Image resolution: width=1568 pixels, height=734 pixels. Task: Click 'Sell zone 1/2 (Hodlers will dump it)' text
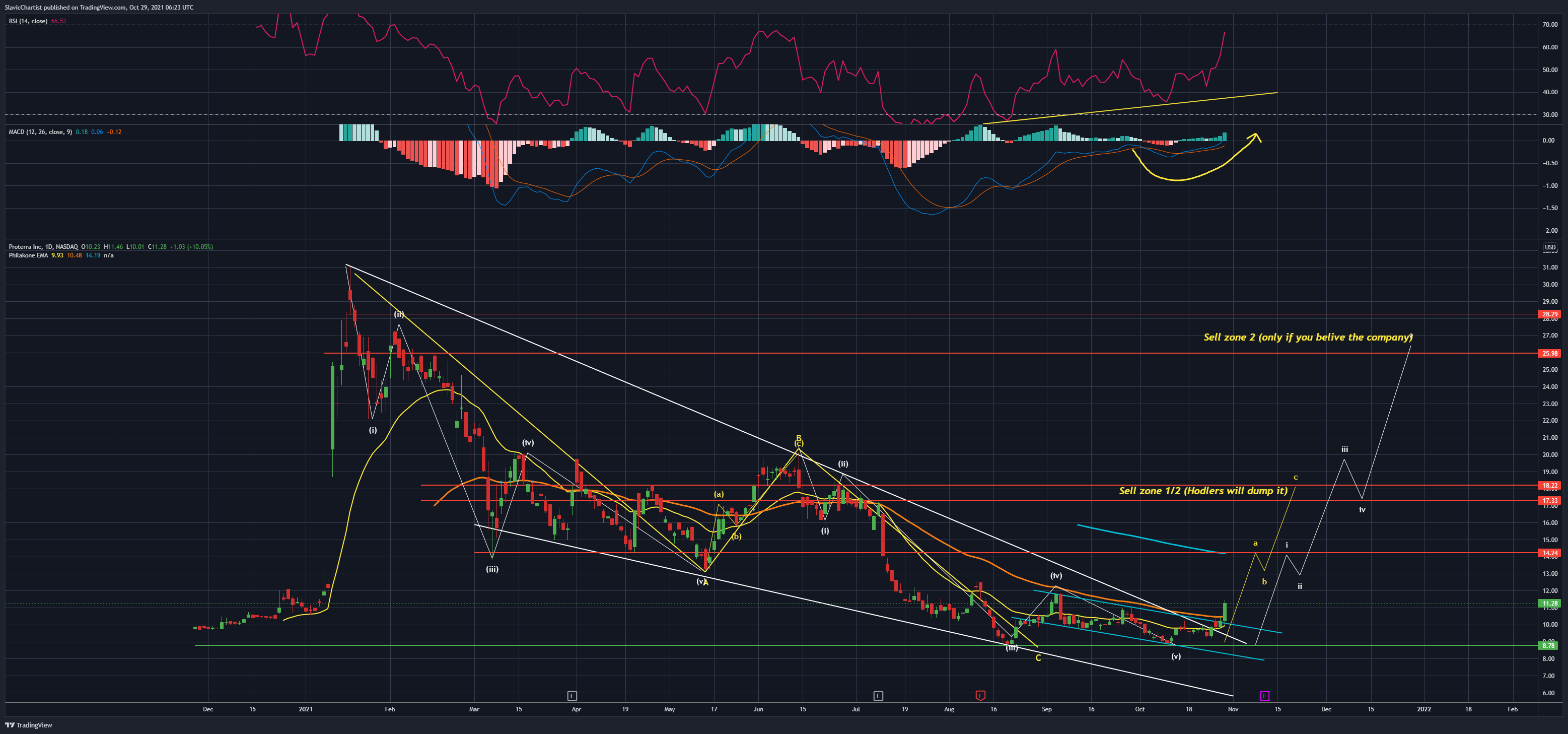pos(1203,490)
